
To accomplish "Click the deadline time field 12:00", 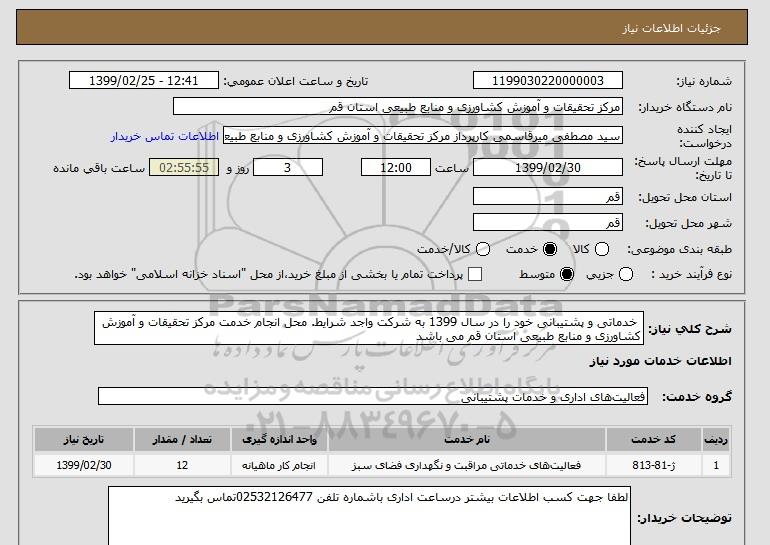I will 396,167.
